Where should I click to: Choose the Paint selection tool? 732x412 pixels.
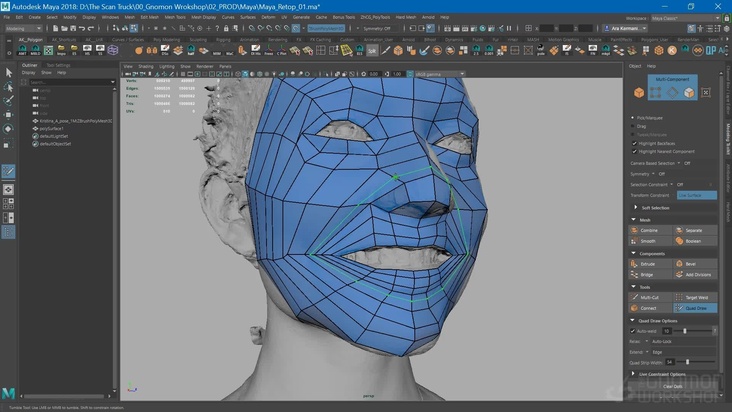point(8,101)
